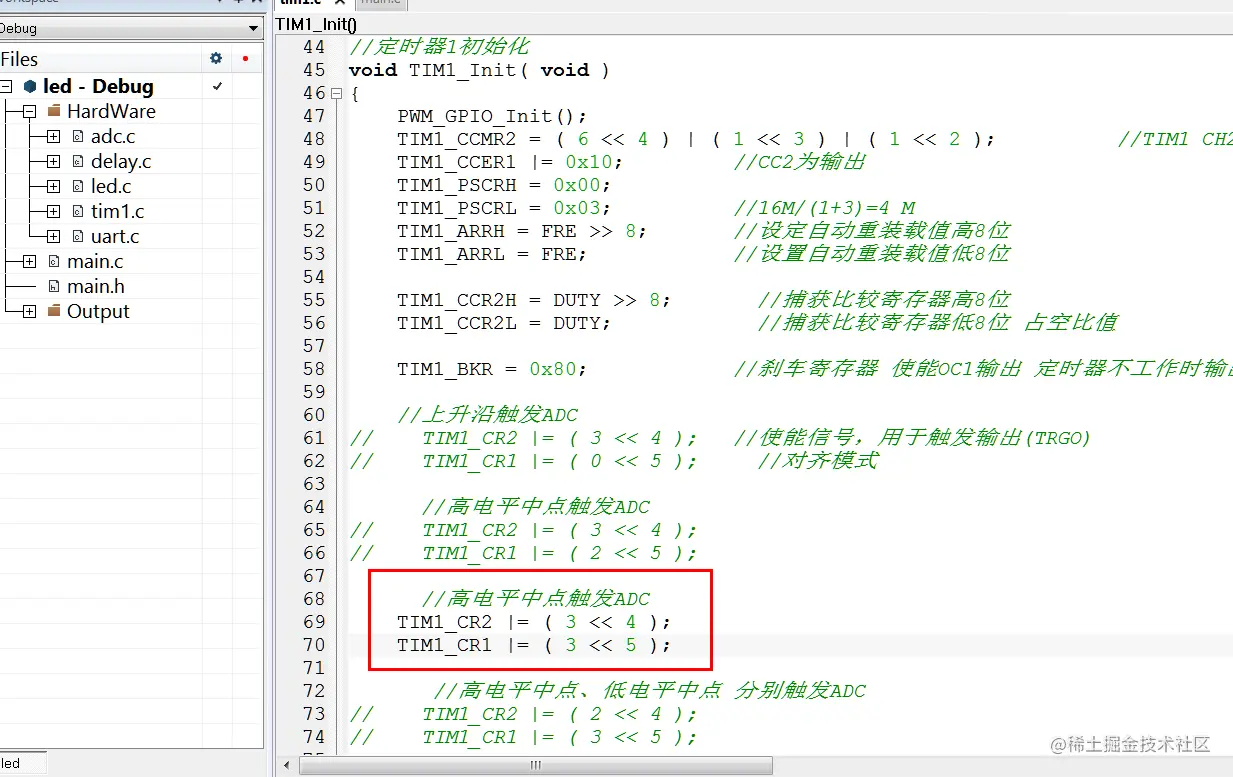Click commented 'TIM1_CR1 |= ( 2 << 5 )' line
The width and height of the screenshot is (1233, 777).
pyautogui.click(x=560, y=553)
